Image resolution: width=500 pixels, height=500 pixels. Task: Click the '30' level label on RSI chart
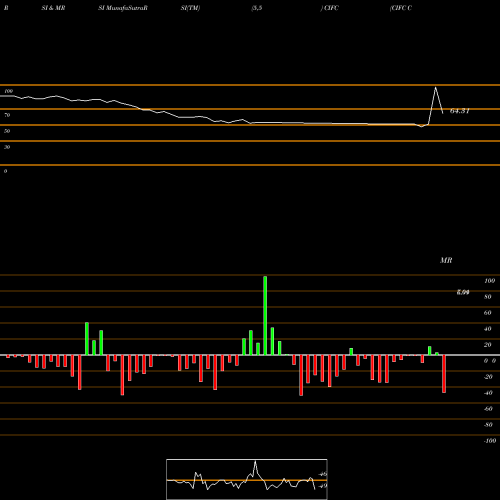pos(7,147)
